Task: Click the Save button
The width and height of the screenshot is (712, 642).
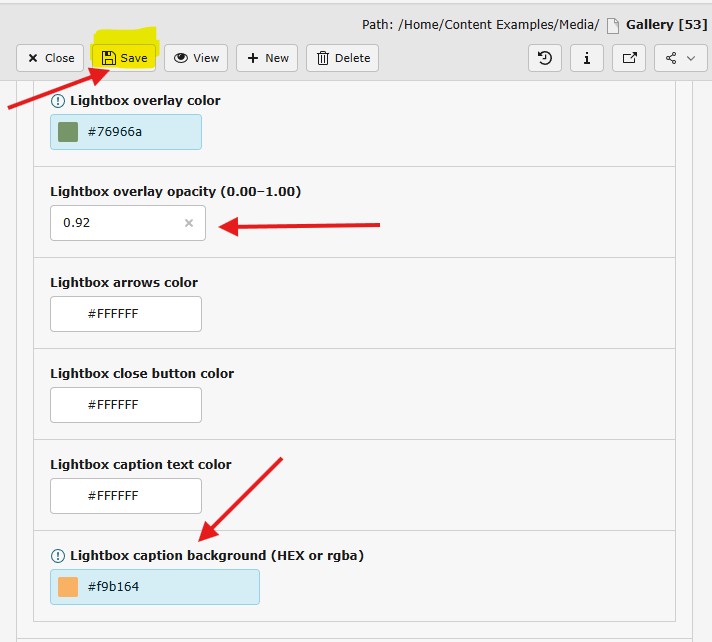Action: tap(124, 58)
